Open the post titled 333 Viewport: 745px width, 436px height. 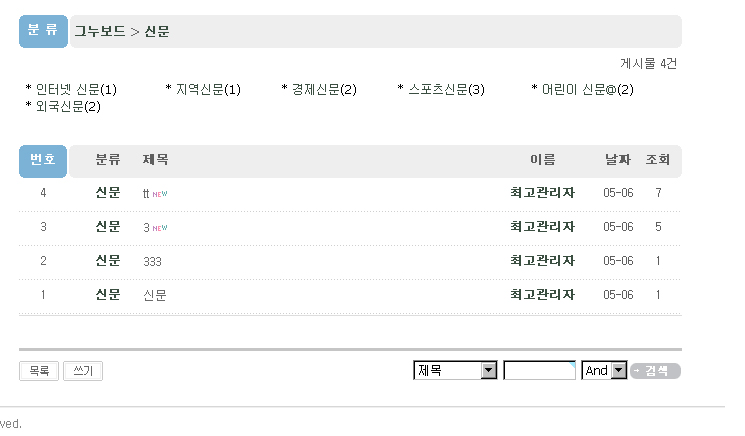tap(152, 261)
